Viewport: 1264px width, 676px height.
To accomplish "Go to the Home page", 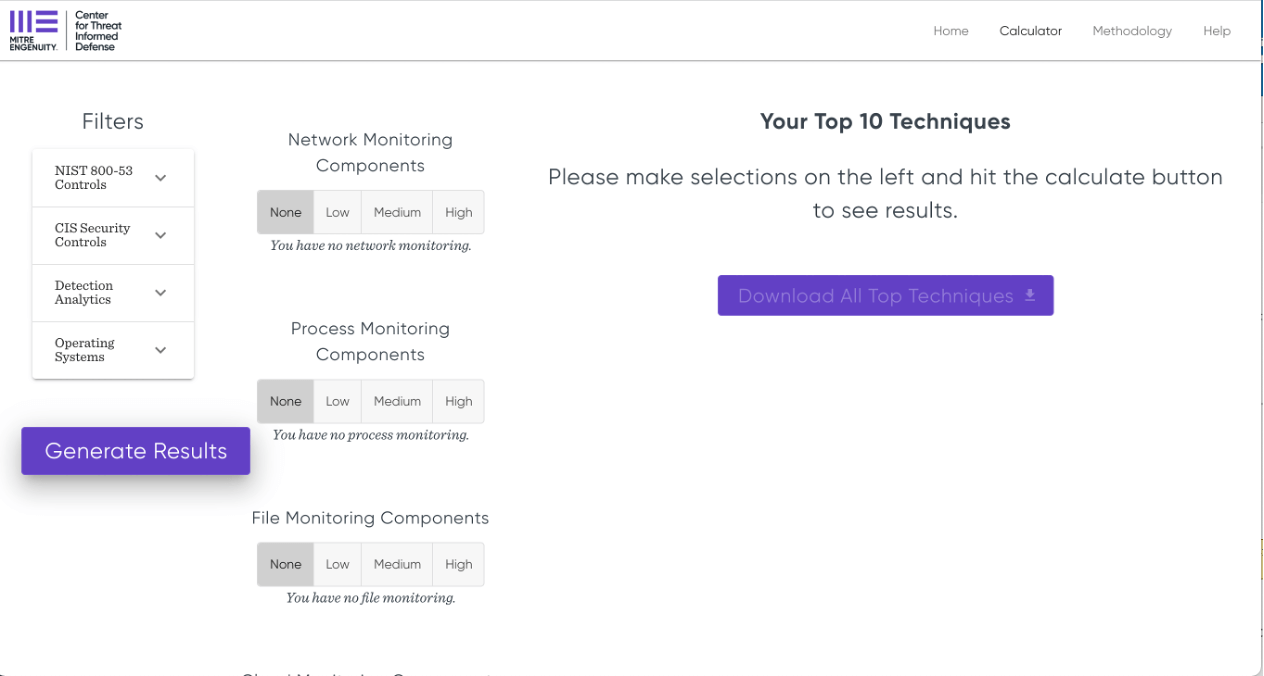I will coord(950,31).
